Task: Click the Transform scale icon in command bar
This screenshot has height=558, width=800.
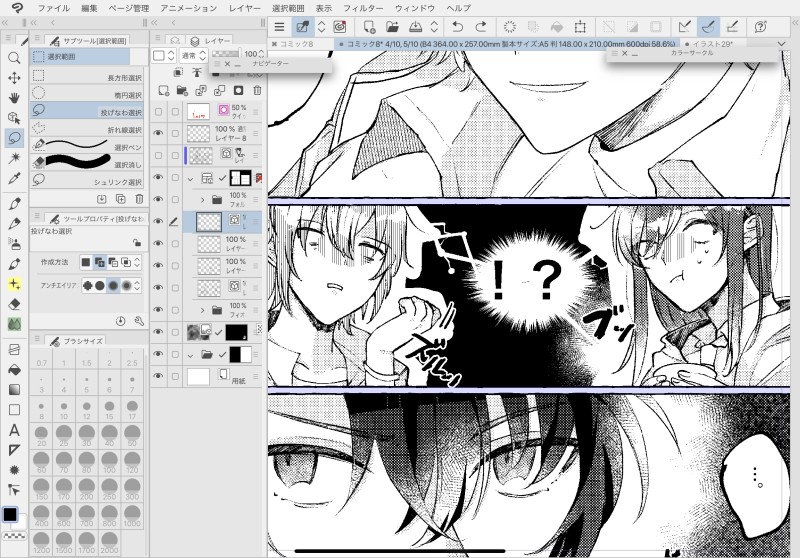Action: click(580, 27)
